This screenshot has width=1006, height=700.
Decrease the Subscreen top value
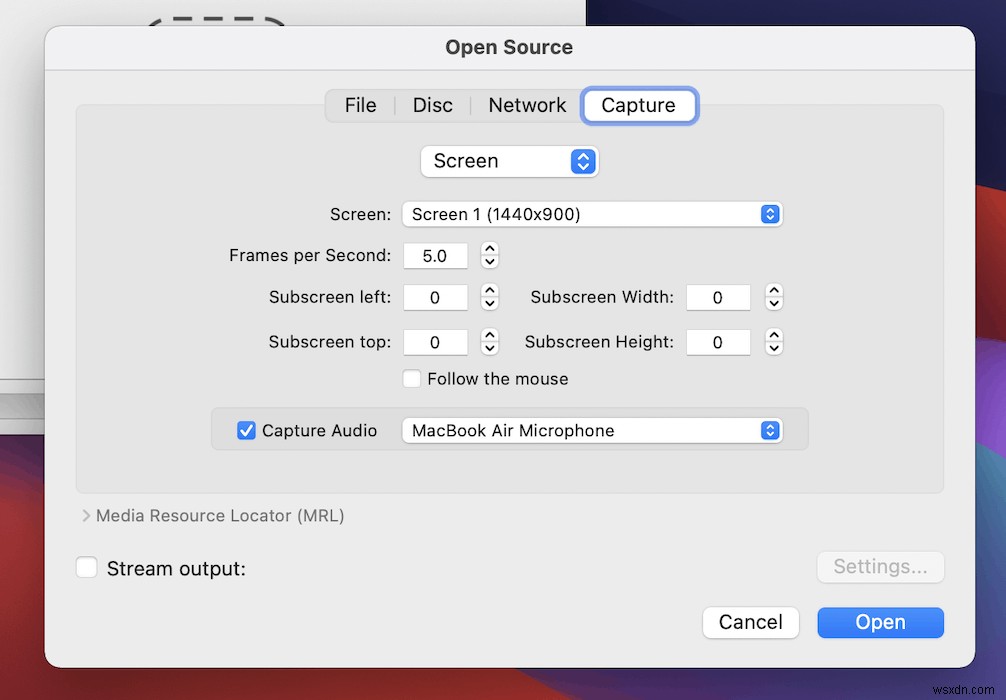coord(489,348)
